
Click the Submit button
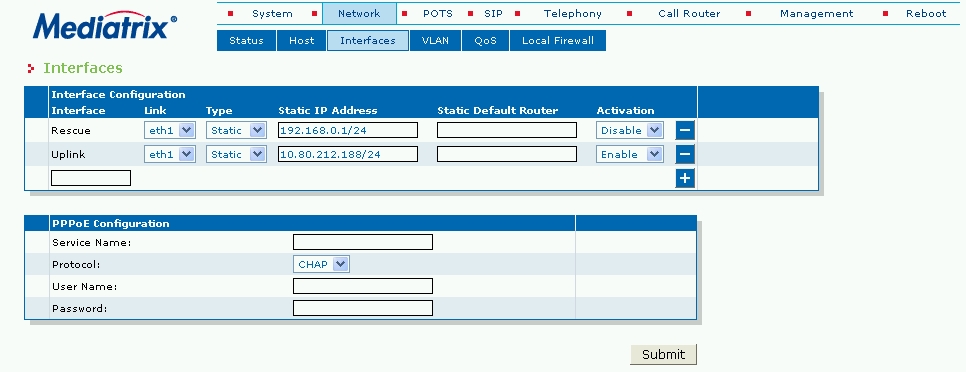tap(664, 355)
